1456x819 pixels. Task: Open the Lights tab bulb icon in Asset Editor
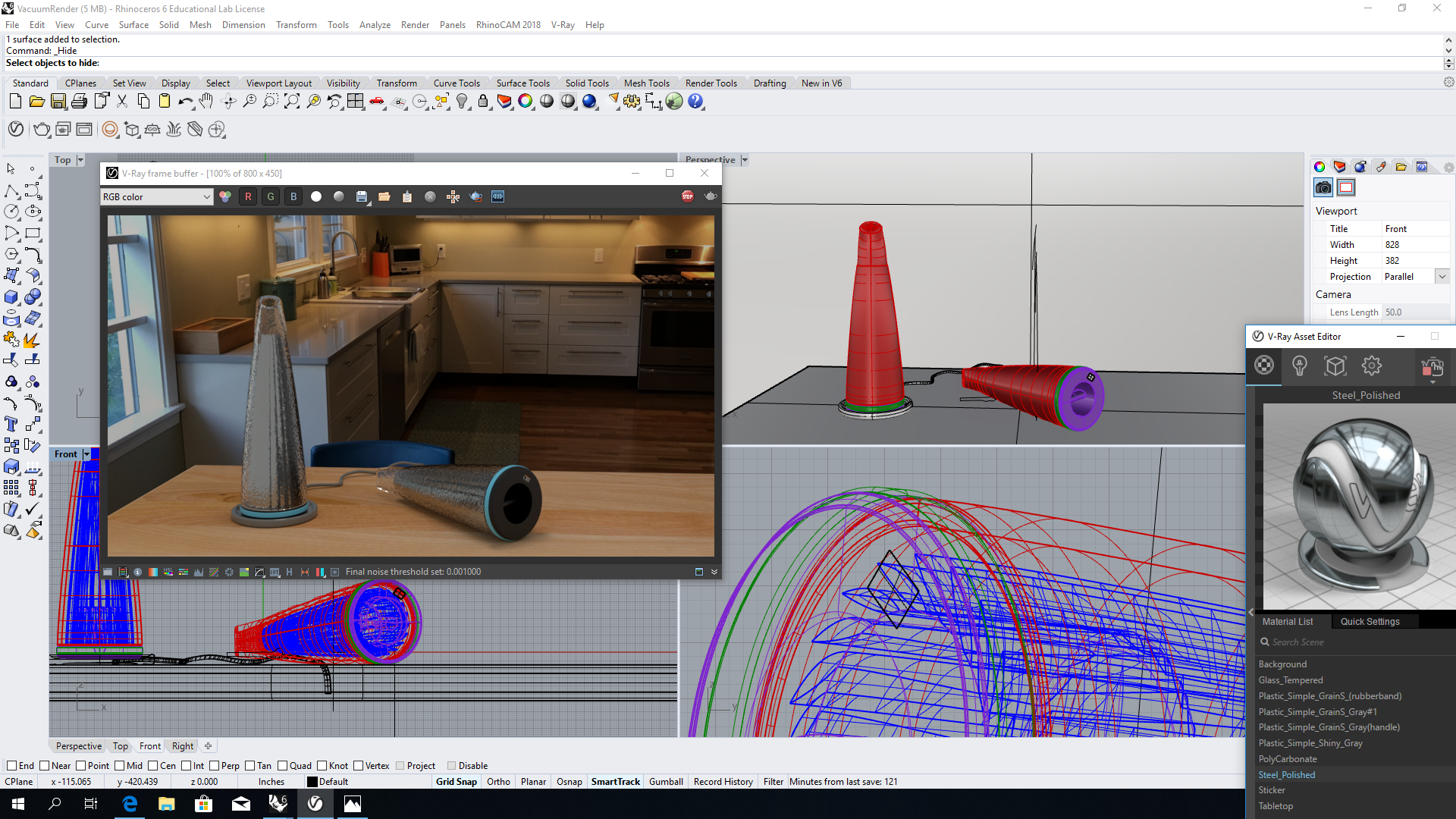click(1300, 366)
